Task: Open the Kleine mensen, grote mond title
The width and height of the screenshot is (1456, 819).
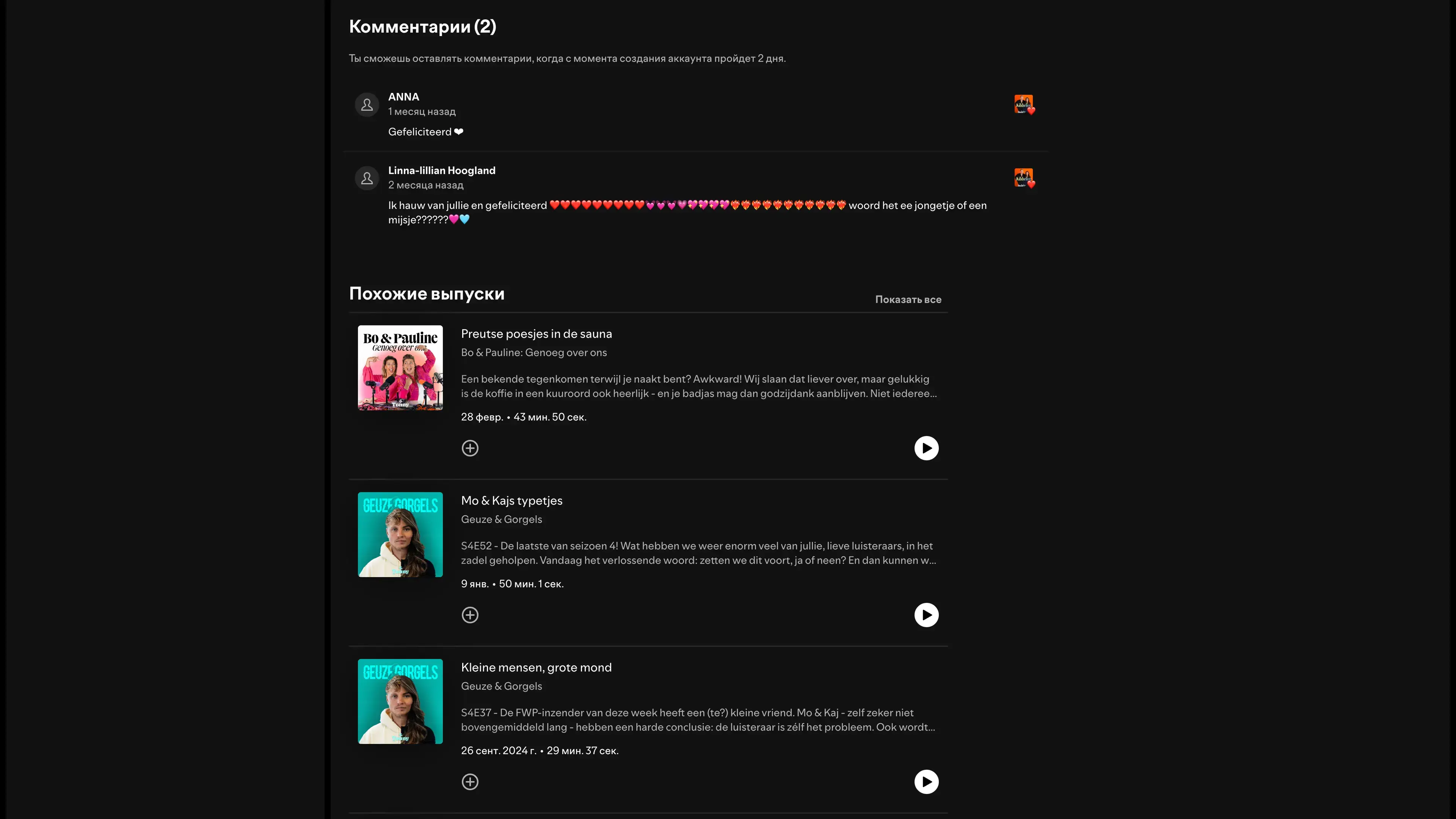Action: coord(536,667)
